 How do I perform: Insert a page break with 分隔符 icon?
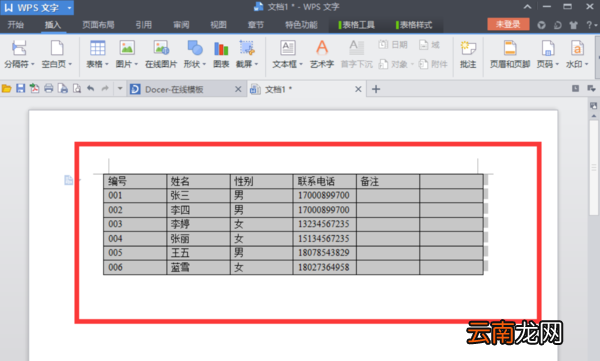click(19, 48)
